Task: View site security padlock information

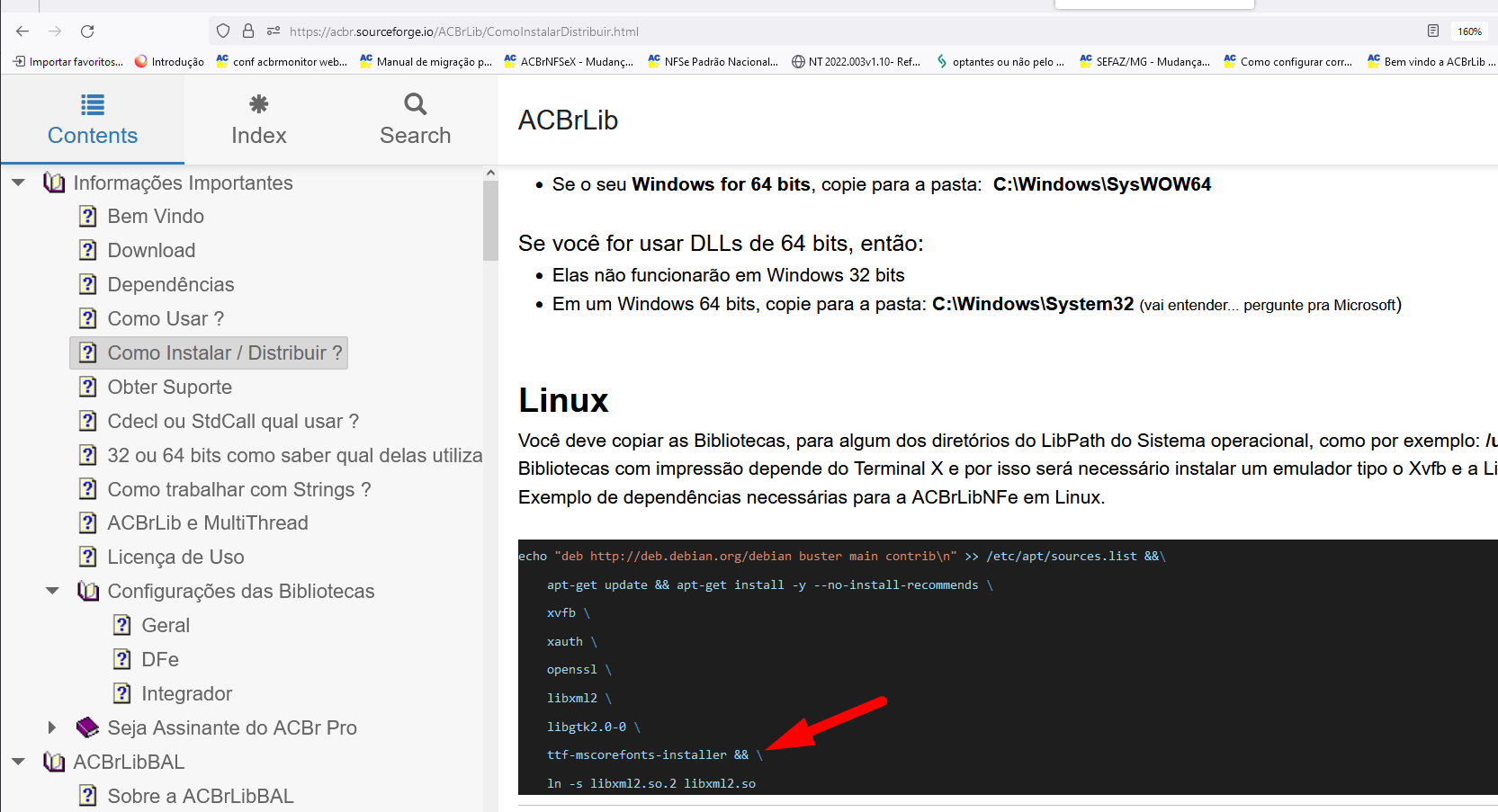Action: click(x=248, y=31)
